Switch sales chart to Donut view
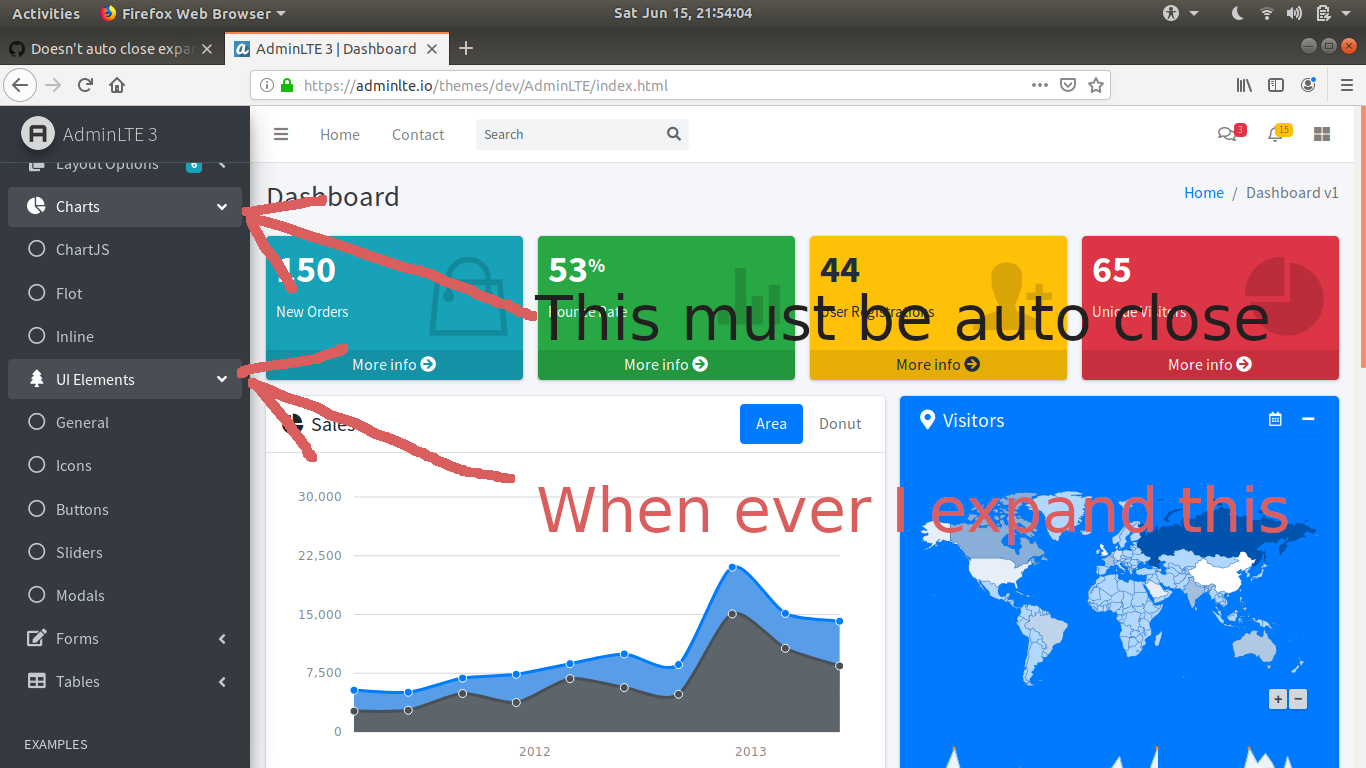This screenshot has height=768, width=1366. click(x=839, y=423)
